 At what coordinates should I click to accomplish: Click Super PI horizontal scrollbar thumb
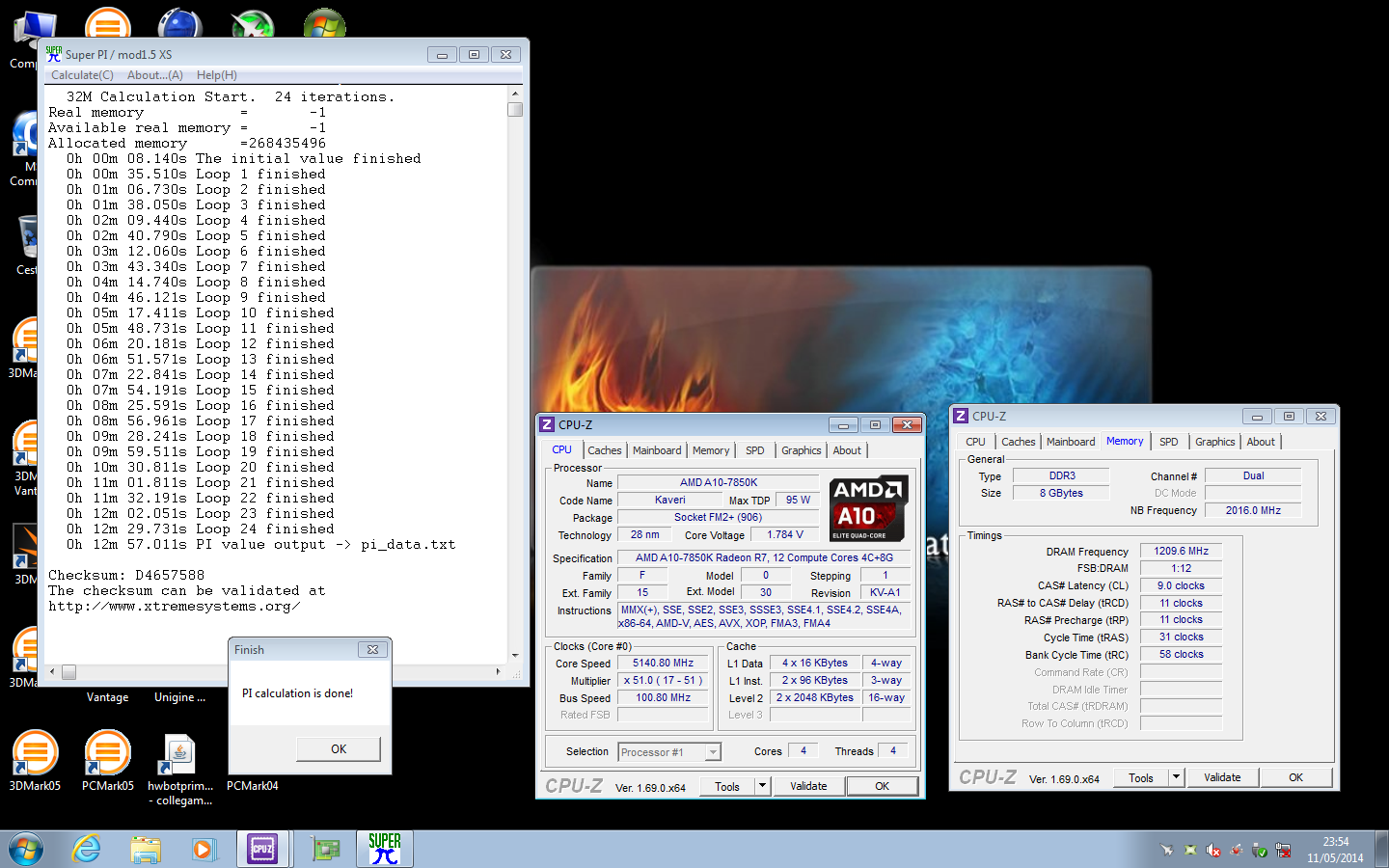[x=68, y=671]
